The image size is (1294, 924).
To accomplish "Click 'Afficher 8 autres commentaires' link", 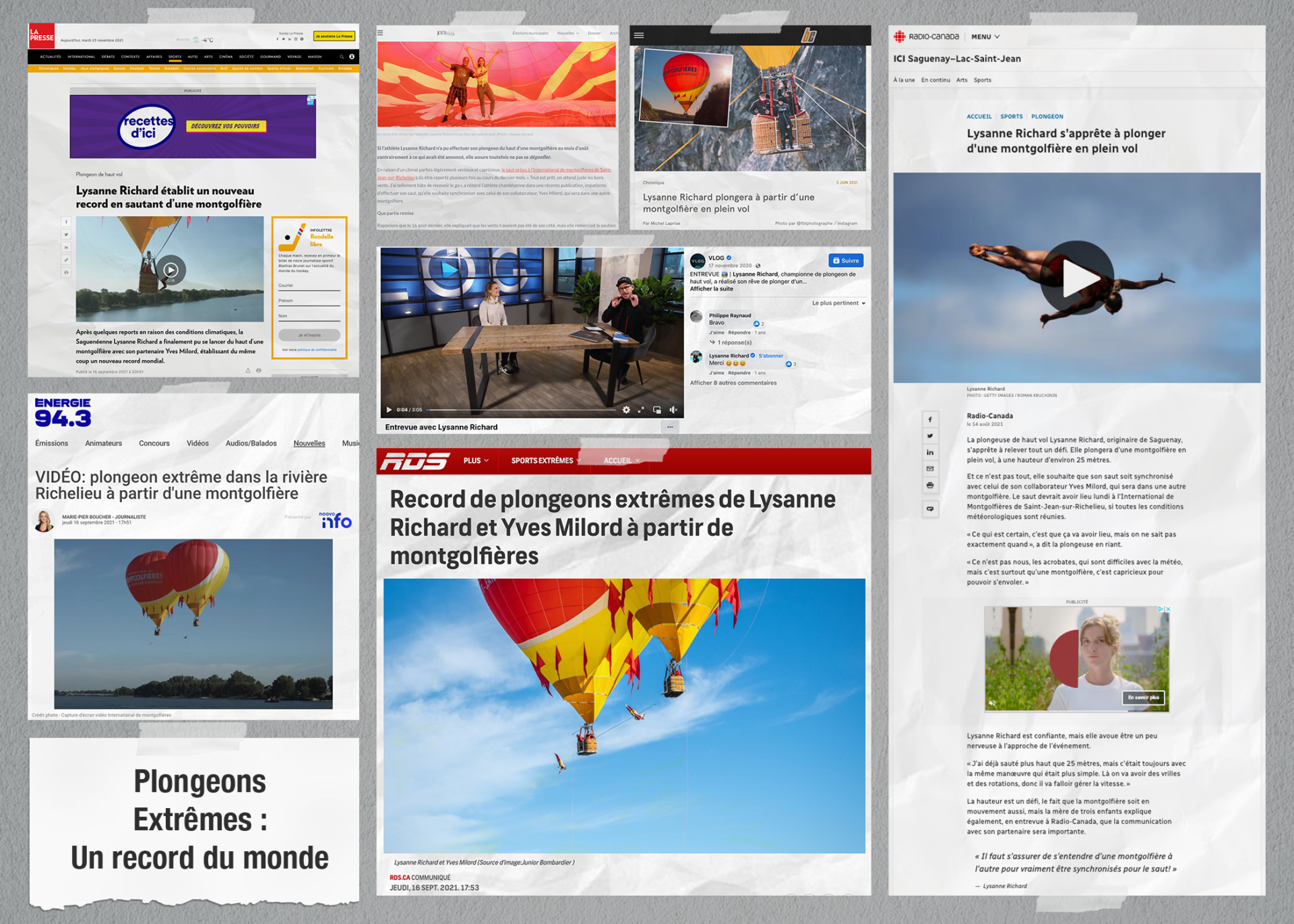I will pos(733,383).
